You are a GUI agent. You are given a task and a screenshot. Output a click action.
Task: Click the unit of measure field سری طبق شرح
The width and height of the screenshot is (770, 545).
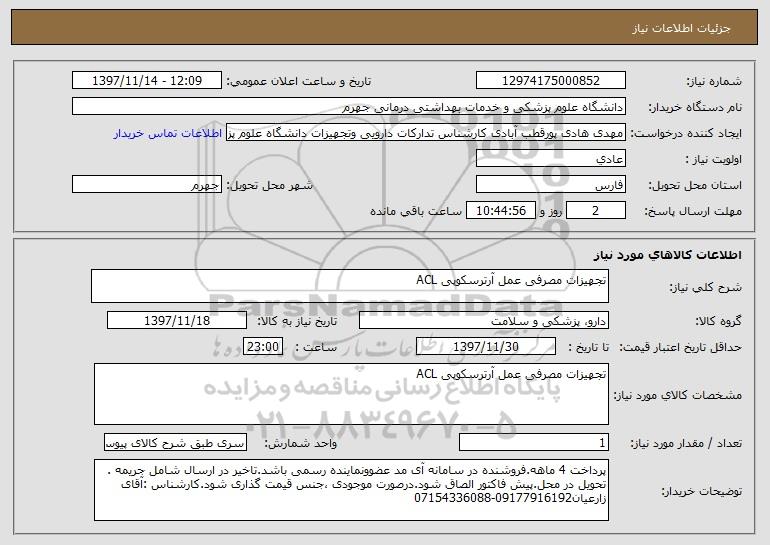pos(175,443)
